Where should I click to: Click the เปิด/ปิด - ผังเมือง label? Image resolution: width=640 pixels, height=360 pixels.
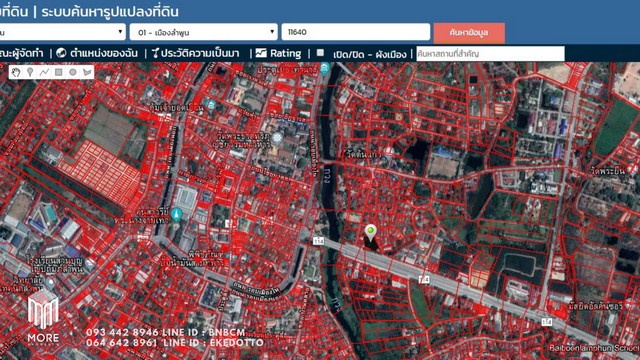tap(370, 54)
